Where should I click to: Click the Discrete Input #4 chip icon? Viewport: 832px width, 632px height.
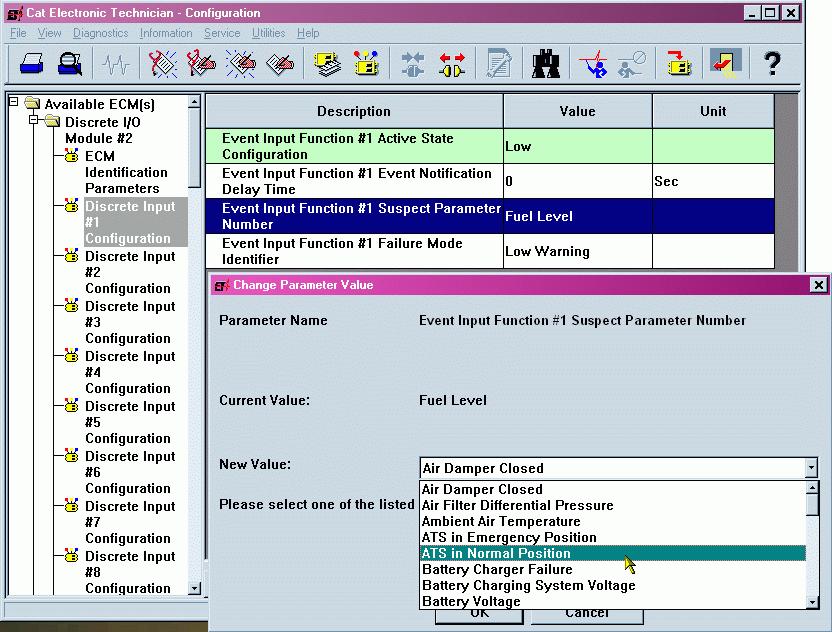[71, 355]
